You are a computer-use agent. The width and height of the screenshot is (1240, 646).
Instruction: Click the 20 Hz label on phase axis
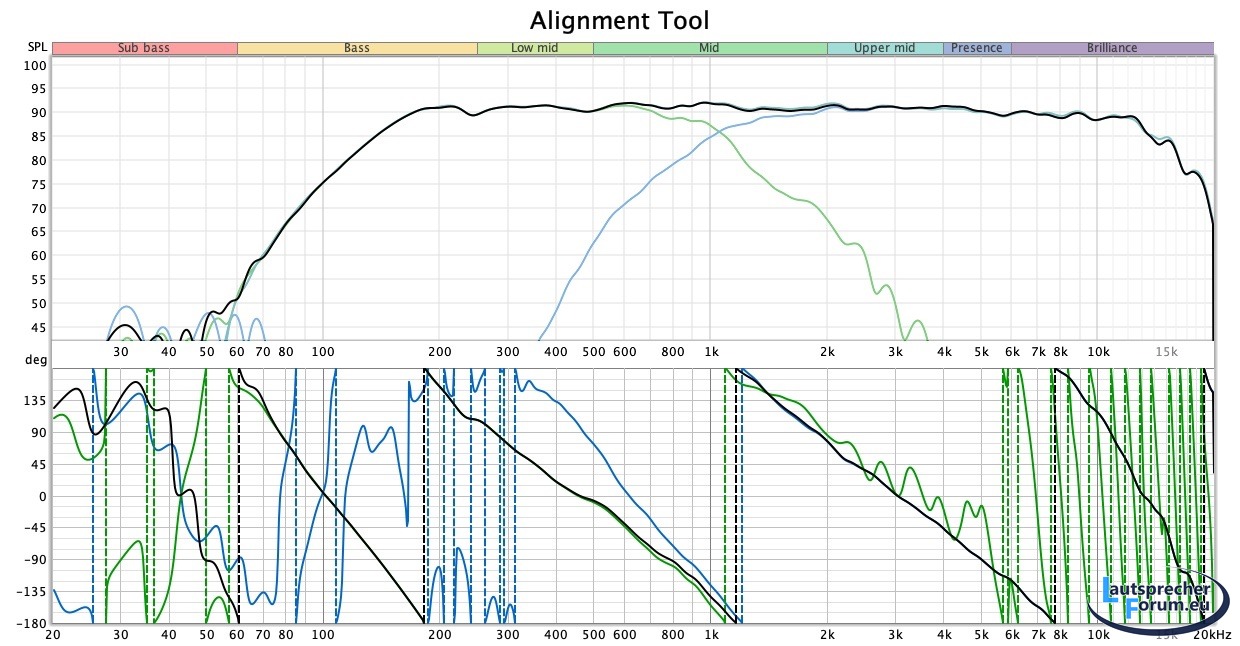point(53,635)
